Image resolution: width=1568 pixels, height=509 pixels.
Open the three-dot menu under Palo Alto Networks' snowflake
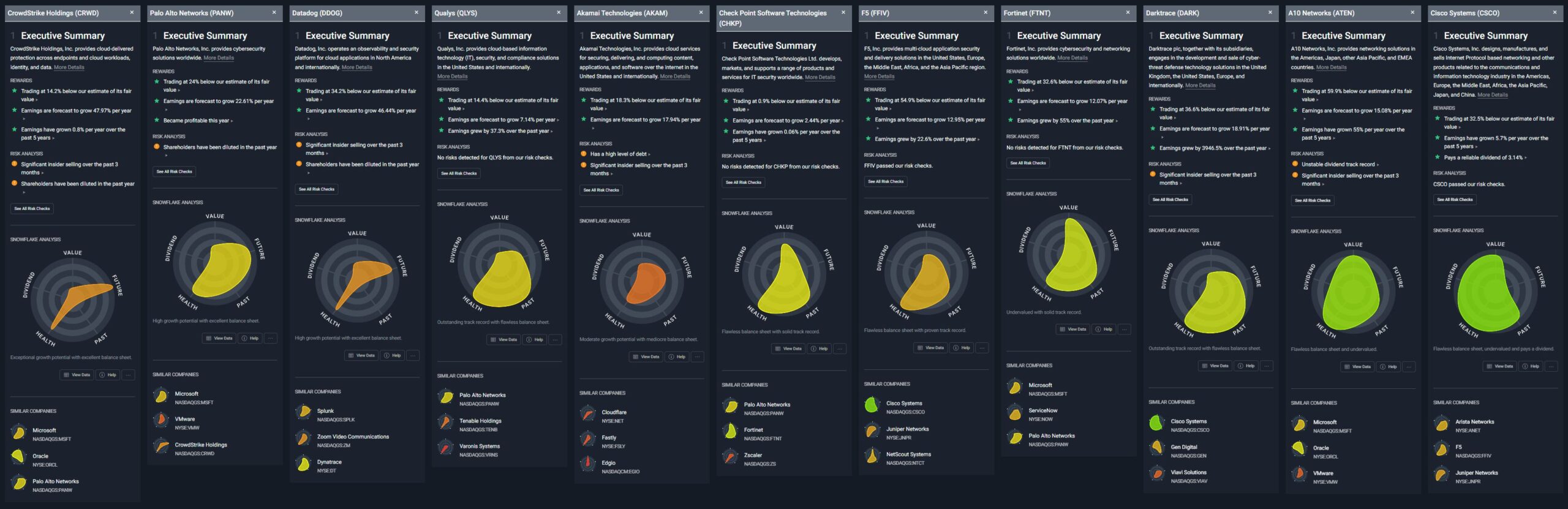pyautogui.click(x=271, y=338)
